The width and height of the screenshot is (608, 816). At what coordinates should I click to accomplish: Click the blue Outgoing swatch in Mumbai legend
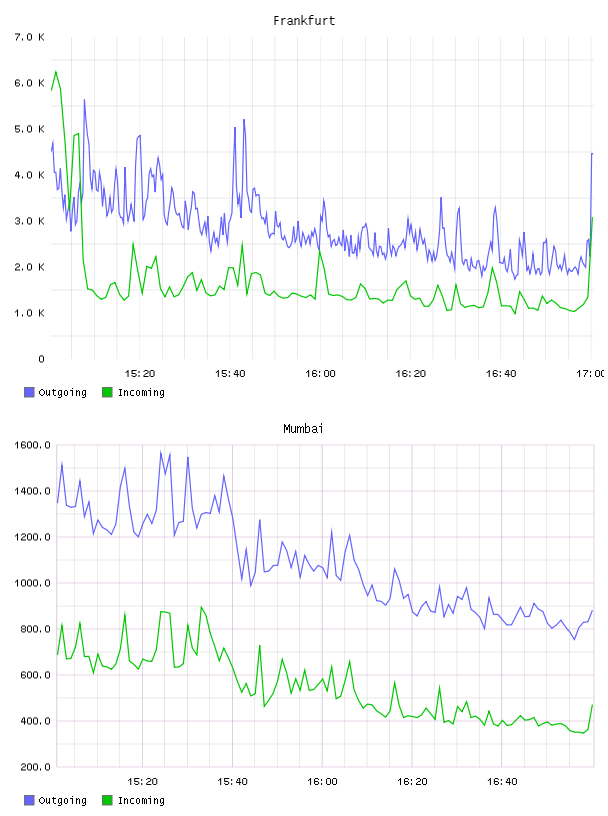[x=29, y=800]
